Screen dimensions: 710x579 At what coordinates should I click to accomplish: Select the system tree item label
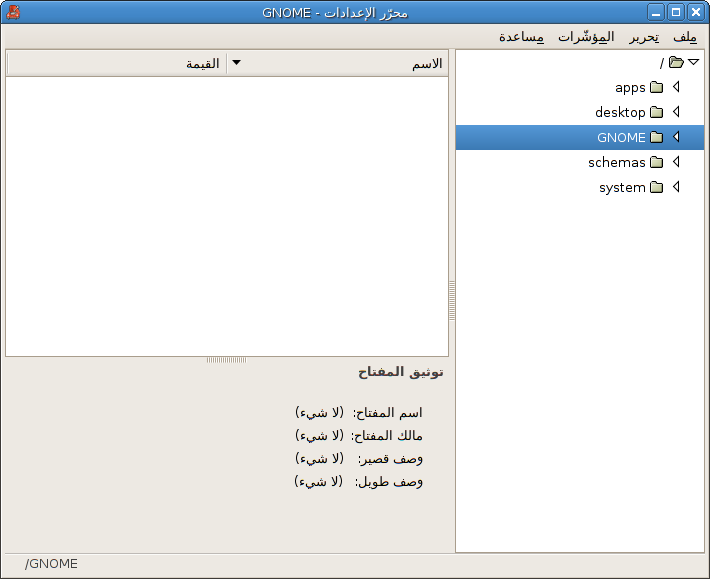622,187
